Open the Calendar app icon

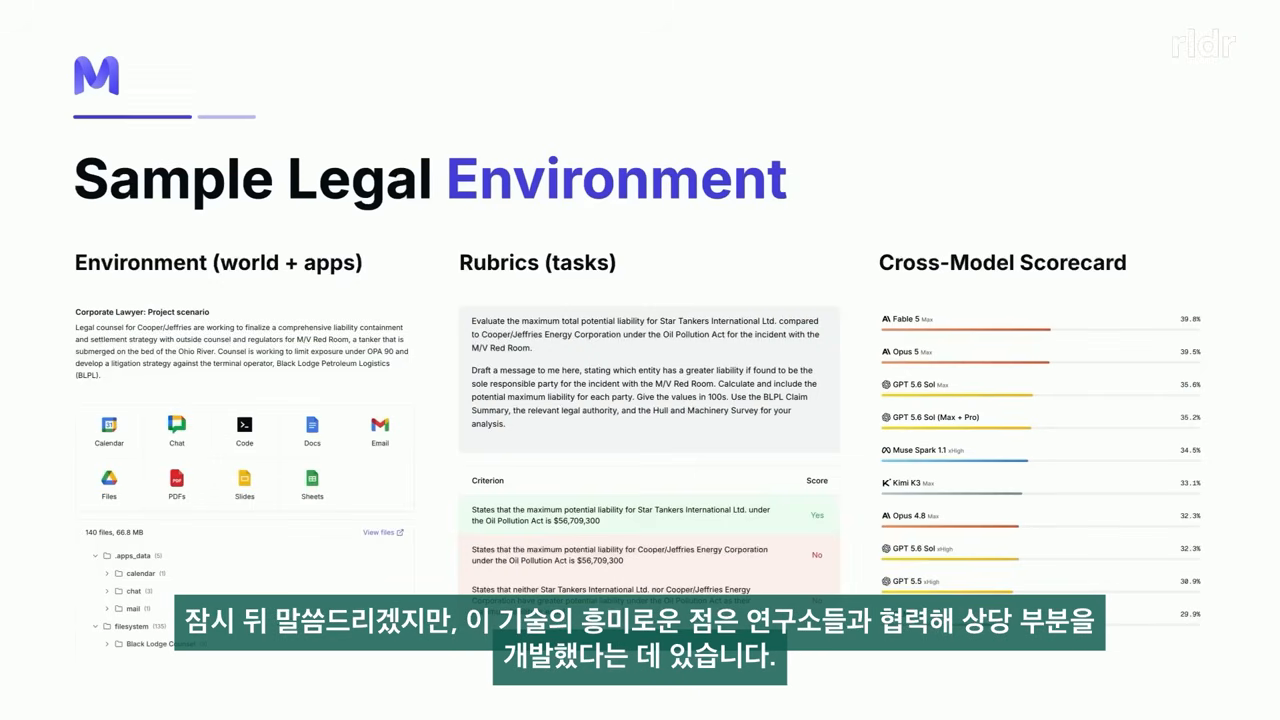109,425
